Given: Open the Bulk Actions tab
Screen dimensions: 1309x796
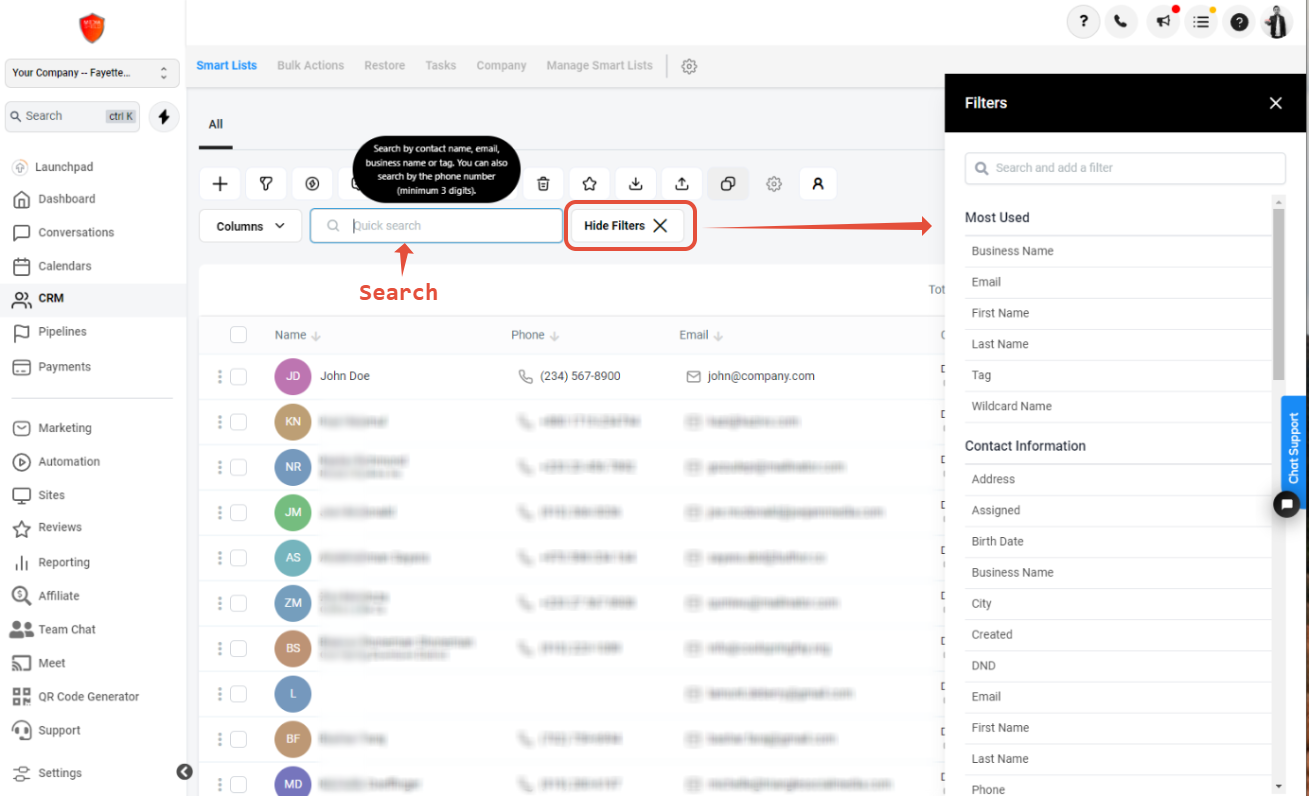Looking at the screenshot, I should click(x=311, y=66).
